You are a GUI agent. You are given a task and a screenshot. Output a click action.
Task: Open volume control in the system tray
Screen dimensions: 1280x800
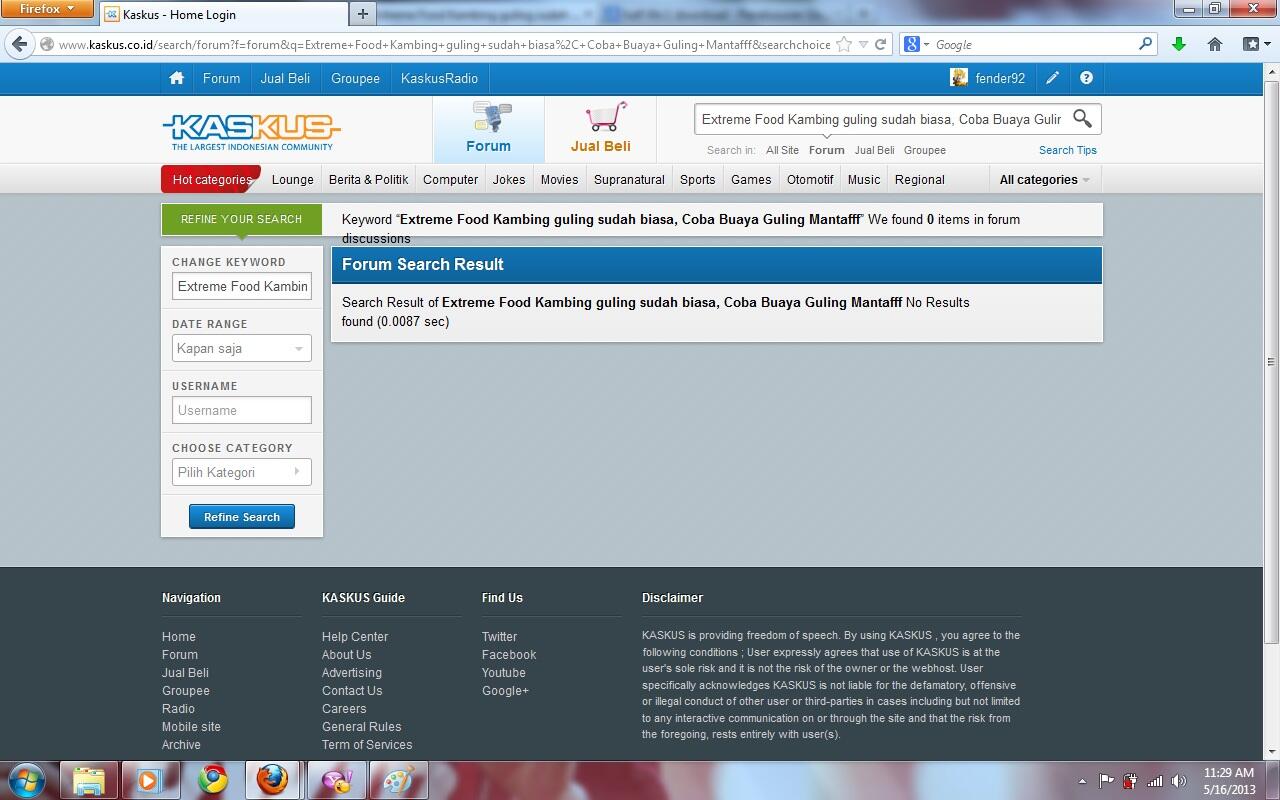coord(1178,781)
